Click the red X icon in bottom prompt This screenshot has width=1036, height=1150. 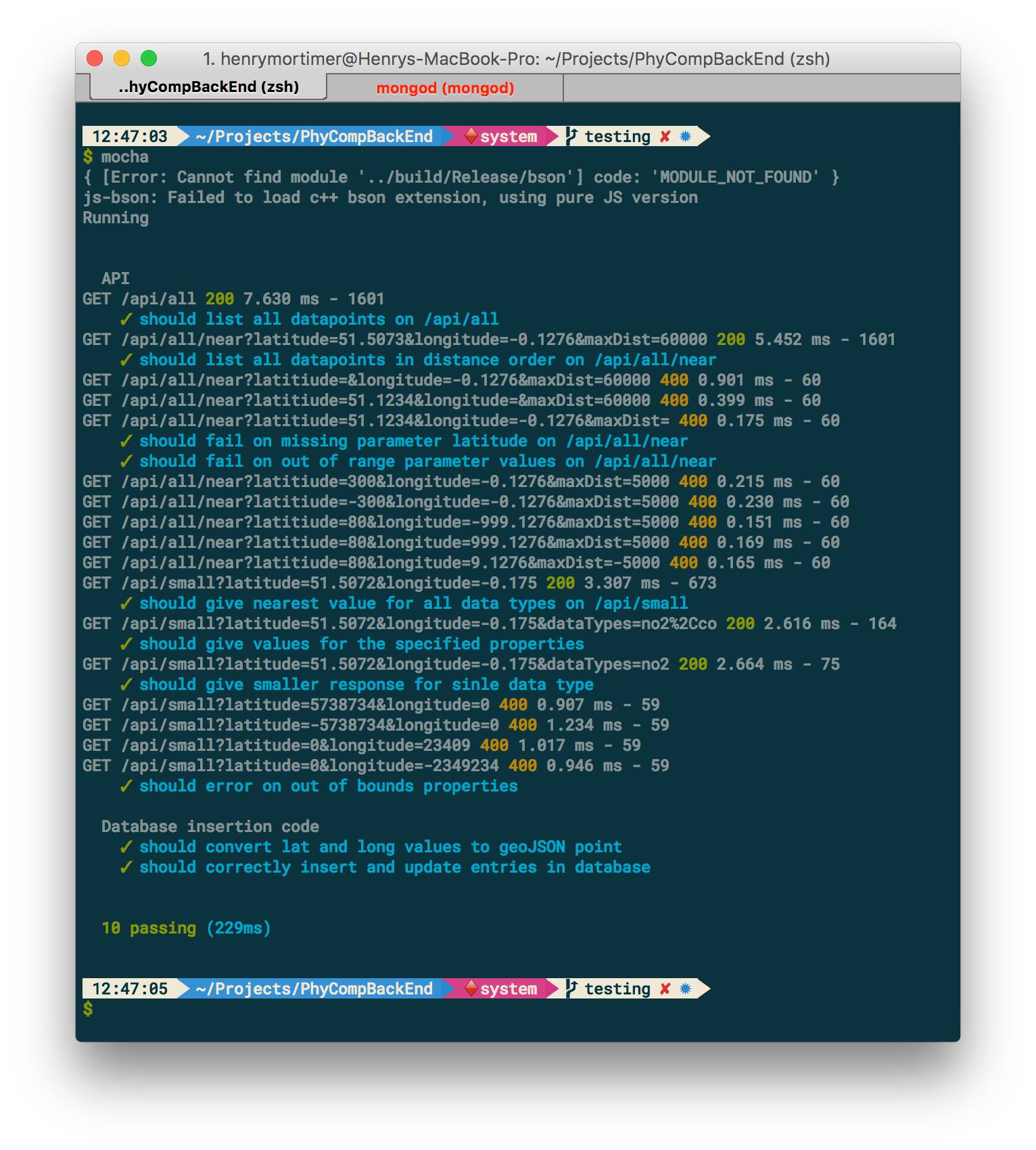pyautogui.click(x=665, y=989)
